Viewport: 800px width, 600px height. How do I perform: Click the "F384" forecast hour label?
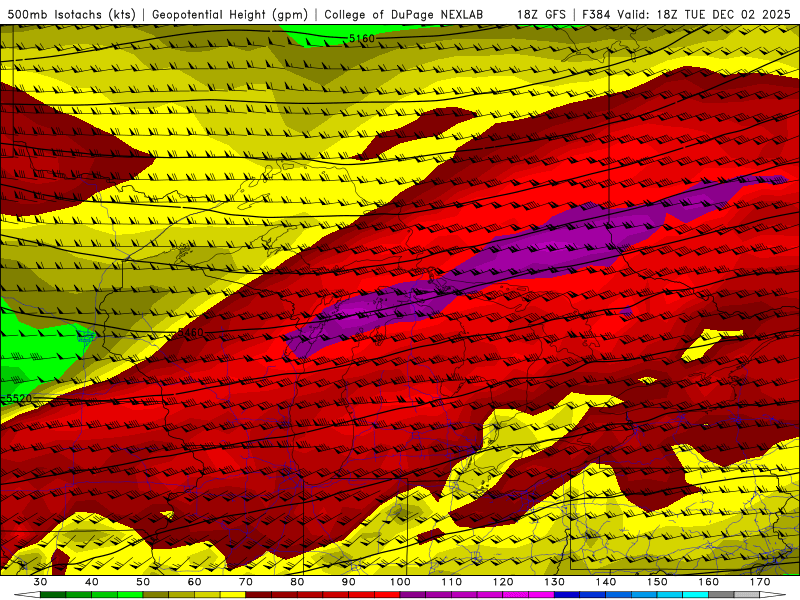(596, 15)
